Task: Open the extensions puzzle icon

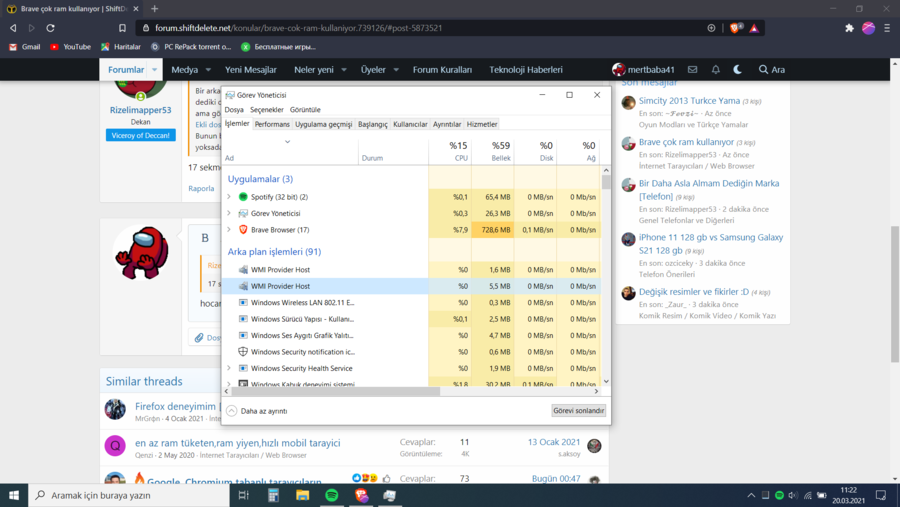Action: [x=849, y=28]
